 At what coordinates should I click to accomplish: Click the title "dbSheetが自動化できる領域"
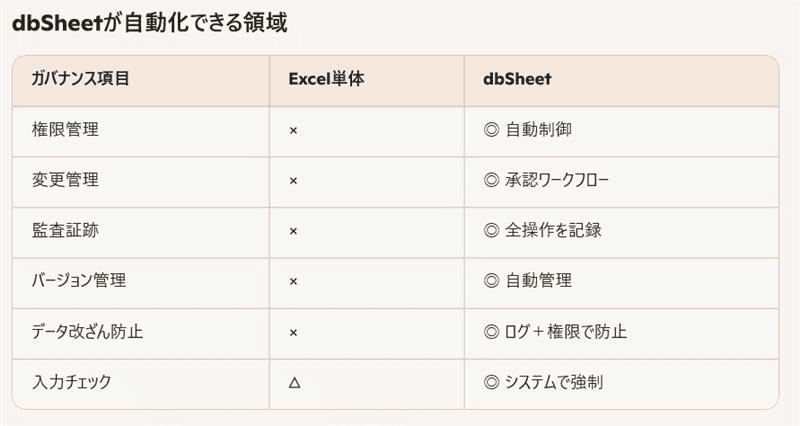coord(150,22)
